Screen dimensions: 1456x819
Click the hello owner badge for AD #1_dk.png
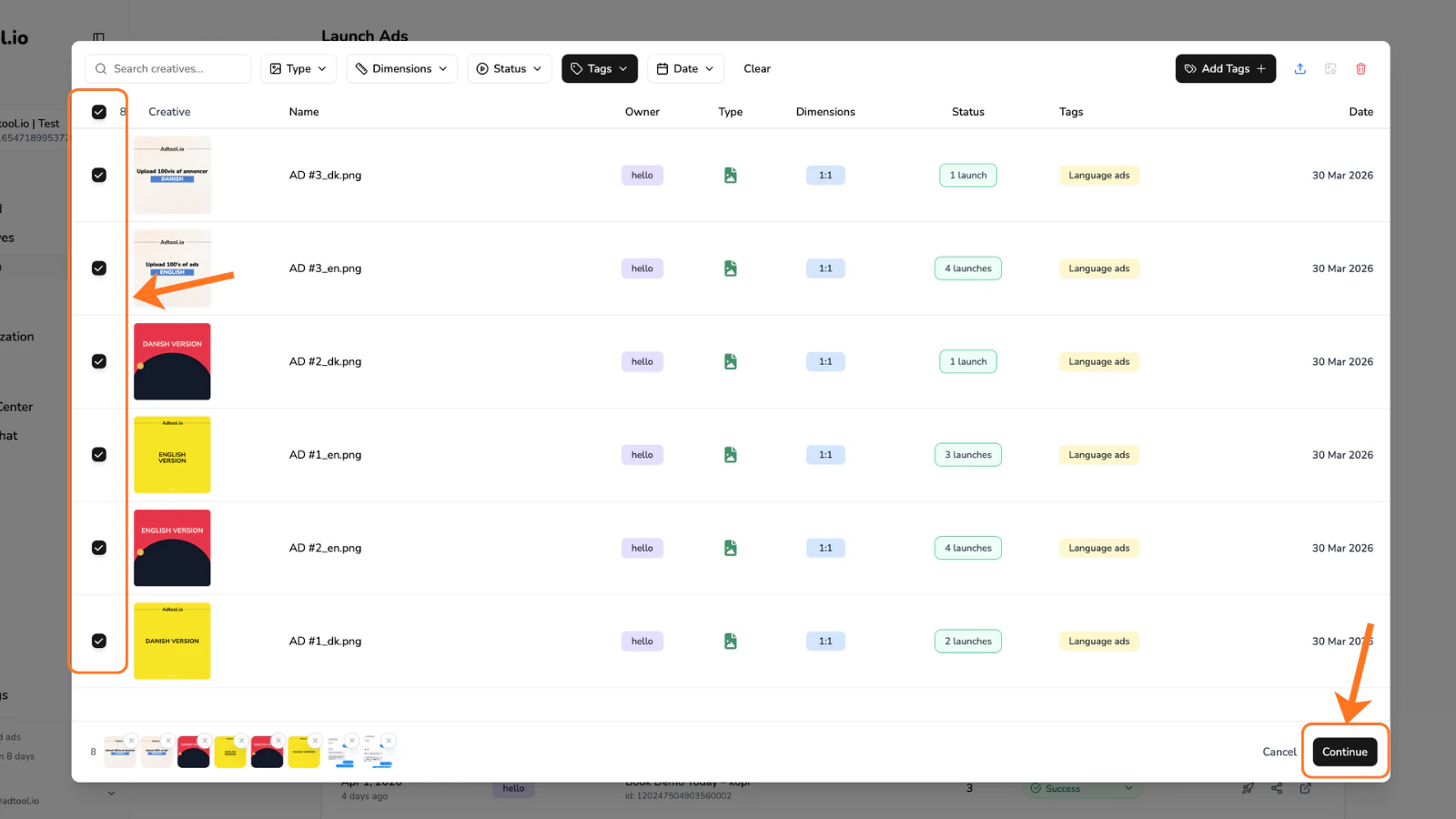click(x=642, y=642)
